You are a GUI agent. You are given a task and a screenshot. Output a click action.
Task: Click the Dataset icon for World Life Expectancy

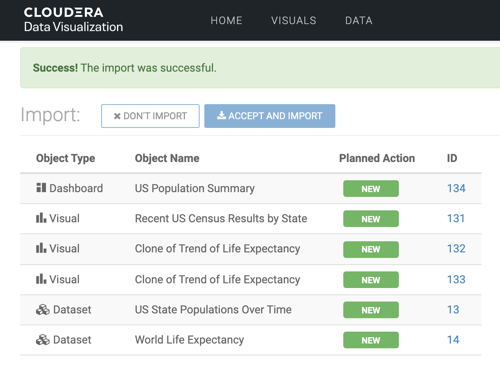(43, 340)
